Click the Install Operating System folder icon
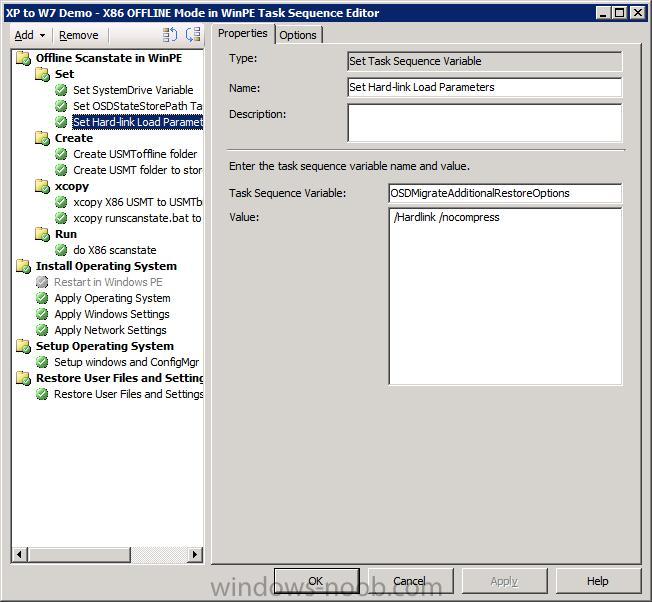The width and height of the screenshot is (652, 602). coord(24,266)
